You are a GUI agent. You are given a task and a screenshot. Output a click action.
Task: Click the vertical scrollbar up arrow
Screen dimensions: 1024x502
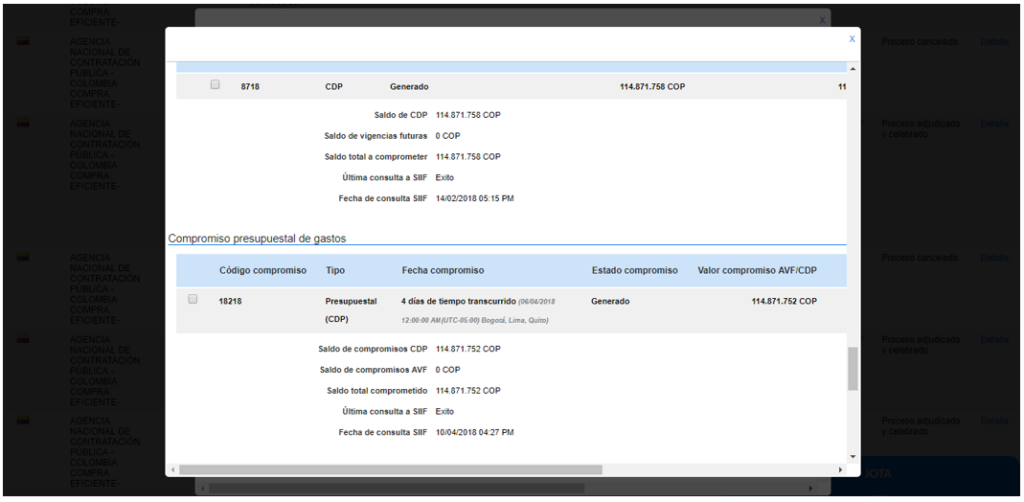[852, 68]
